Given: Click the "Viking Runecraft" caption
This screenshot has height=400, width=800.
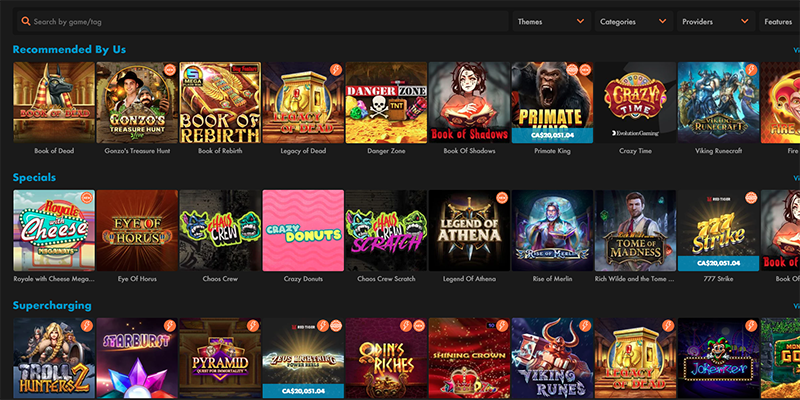Looking at the screenshot, I should pyautogui.click(x=718, y=151).
